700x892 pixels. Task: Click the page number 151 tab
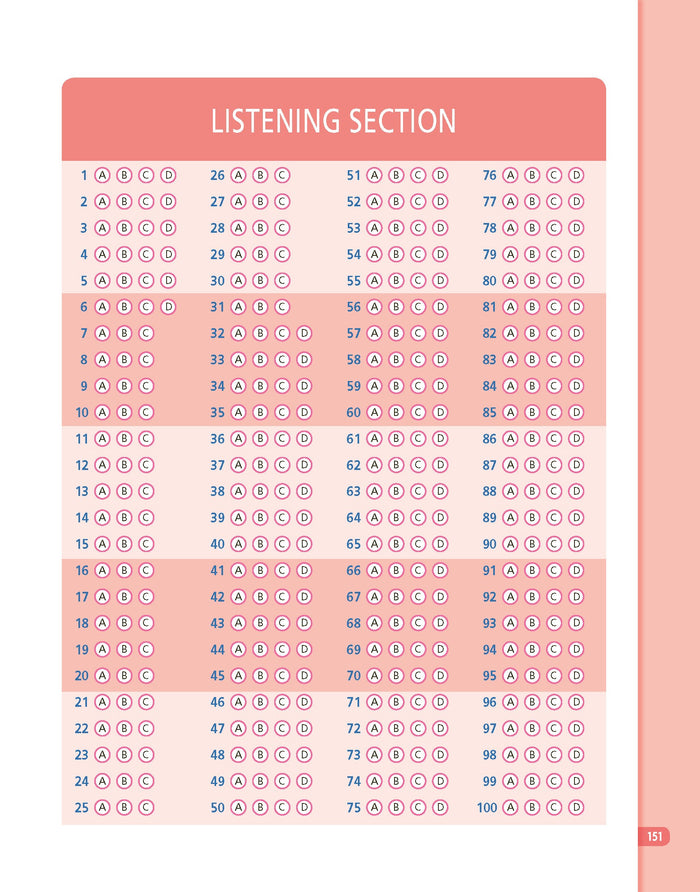654,836
